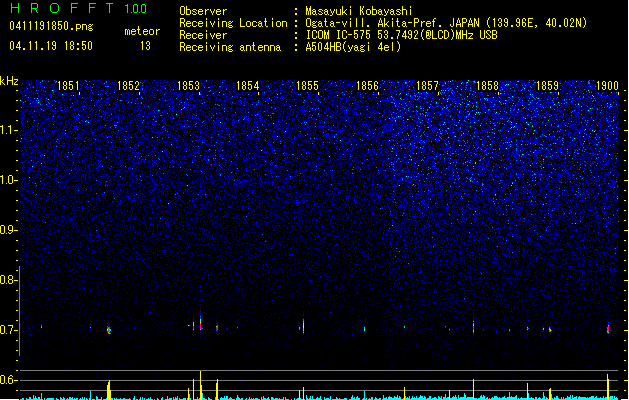Image resolution: width=629 pixels, height=400 pixels.
Task: Click the yellow intensity spike before 1852
Action: [109, 390]
